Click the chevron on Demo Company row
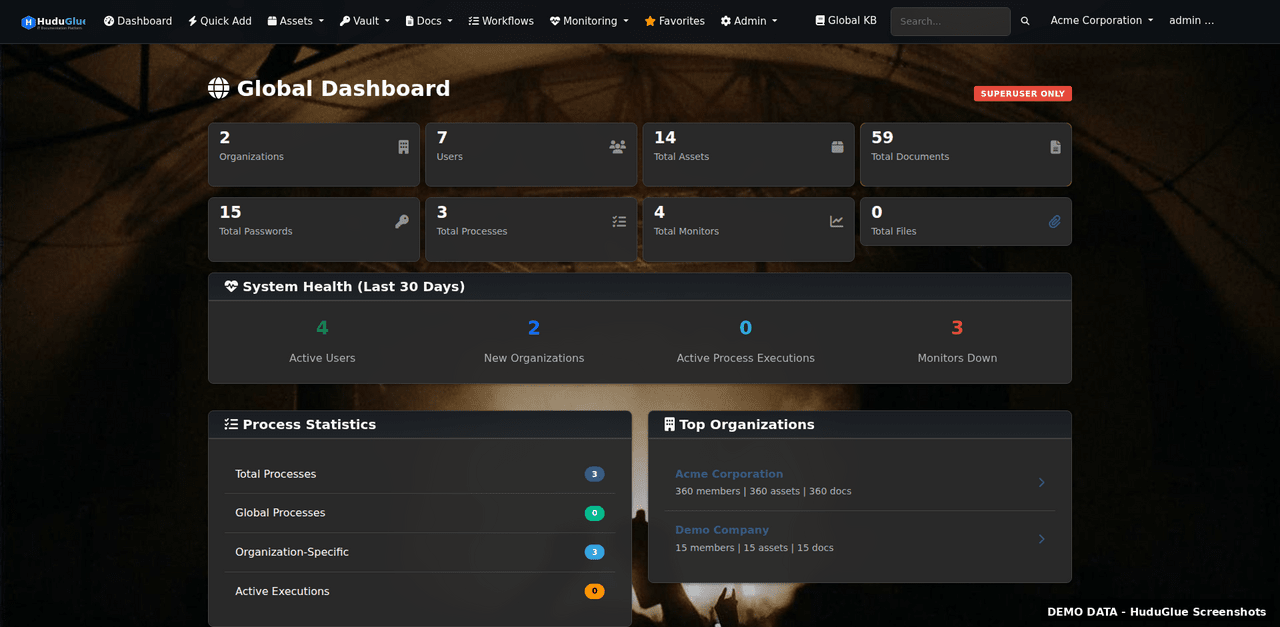The width and height of the screenshot is (1280, 627). point(1041,539)
